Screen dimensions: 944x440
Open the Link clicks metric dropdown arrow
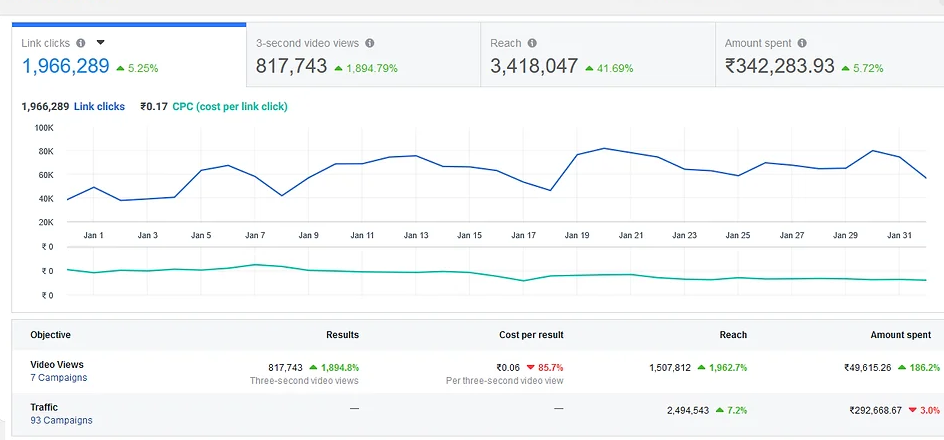click(x=100, y=43)
